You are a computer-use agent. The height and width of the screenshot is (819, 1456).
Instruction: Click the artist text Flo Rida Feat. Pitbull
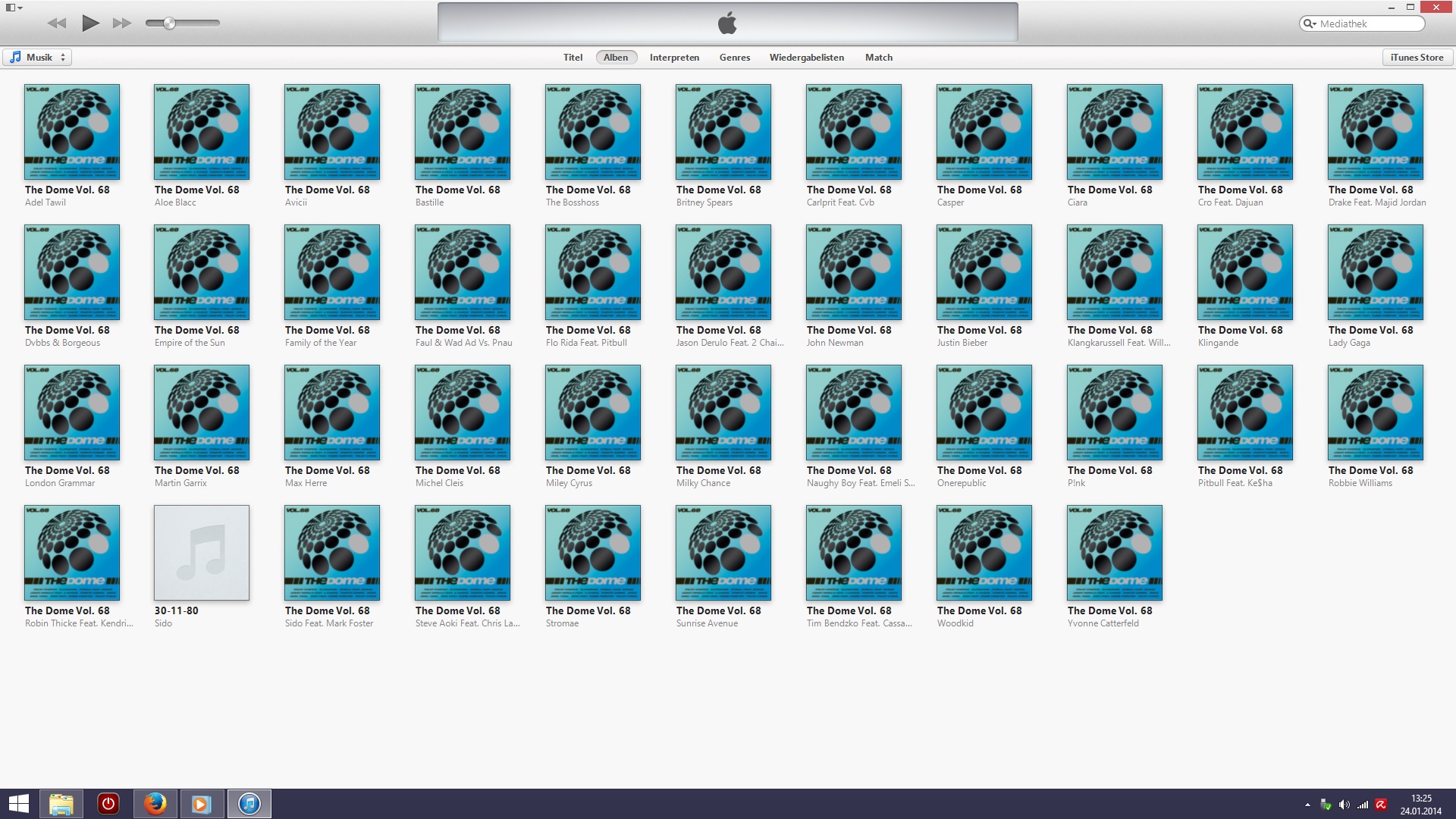point(586,343)
